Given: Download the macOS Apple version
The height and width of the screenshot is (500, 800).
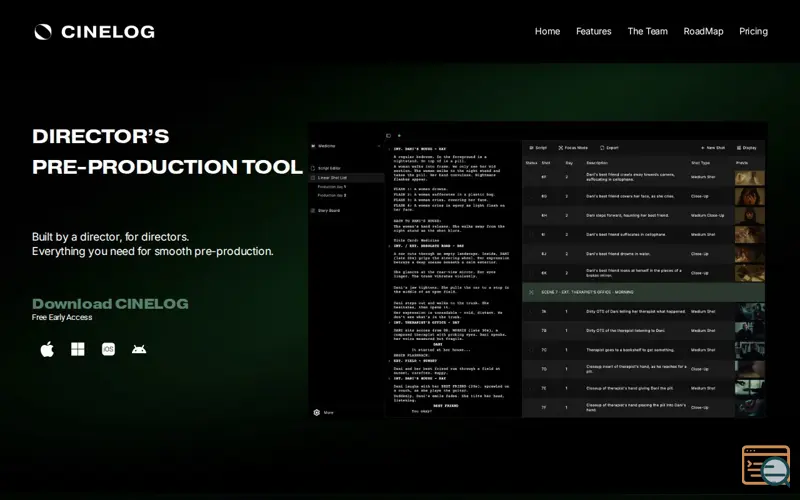Looking at the screenshot, I should point(47,349).
